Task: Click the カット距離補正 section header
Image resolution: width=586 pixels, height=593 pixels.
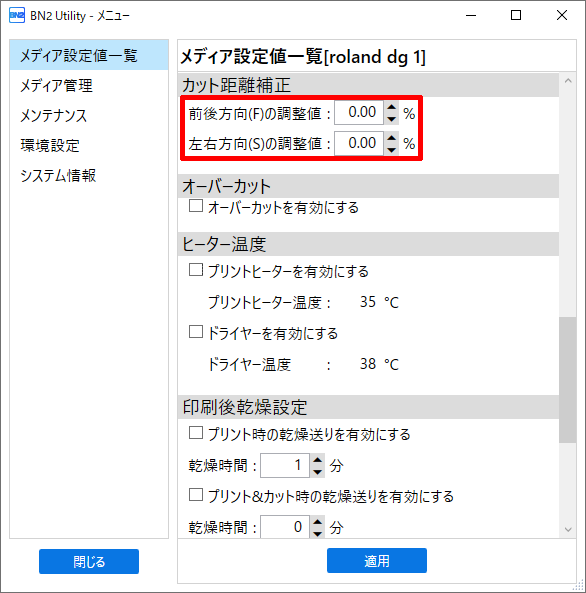Action: (x=368, y=85)
